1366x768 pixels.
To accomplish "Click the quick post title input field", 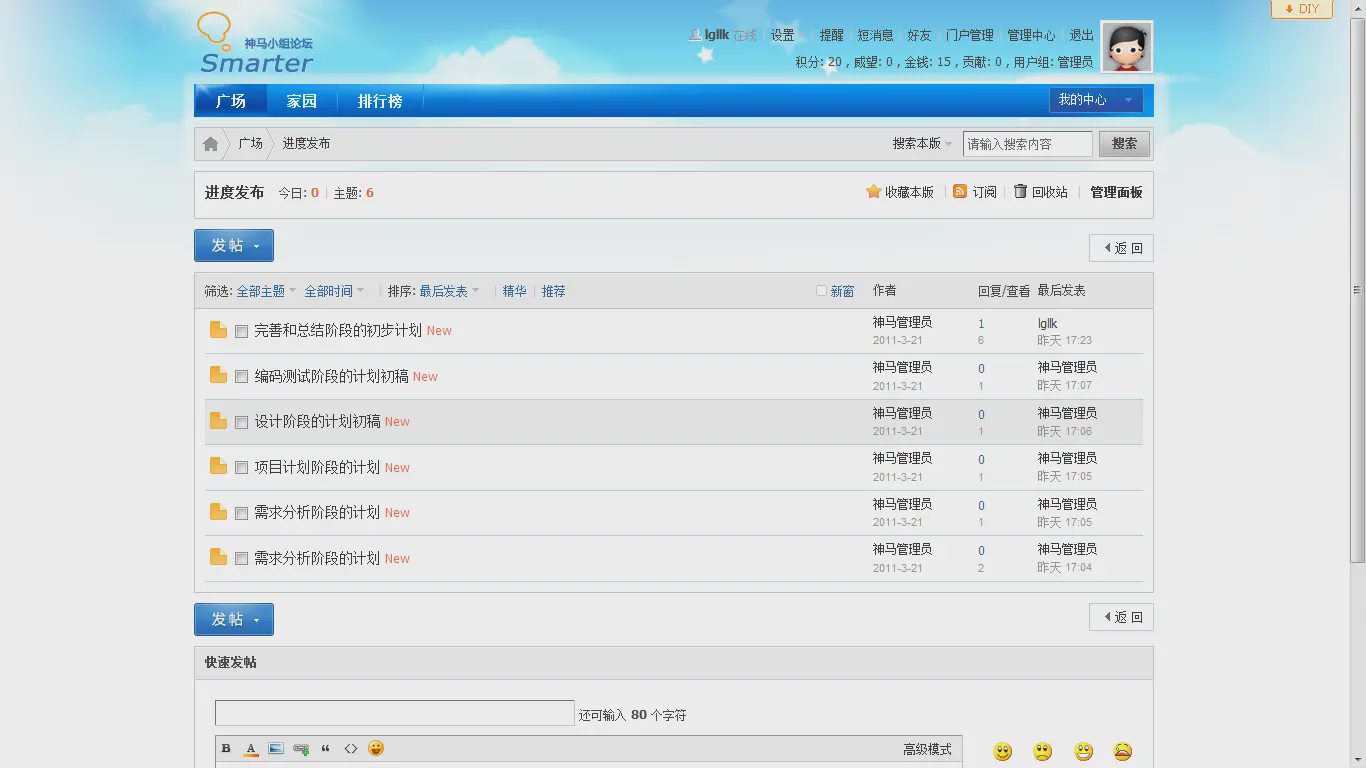I will pos(394,713).
